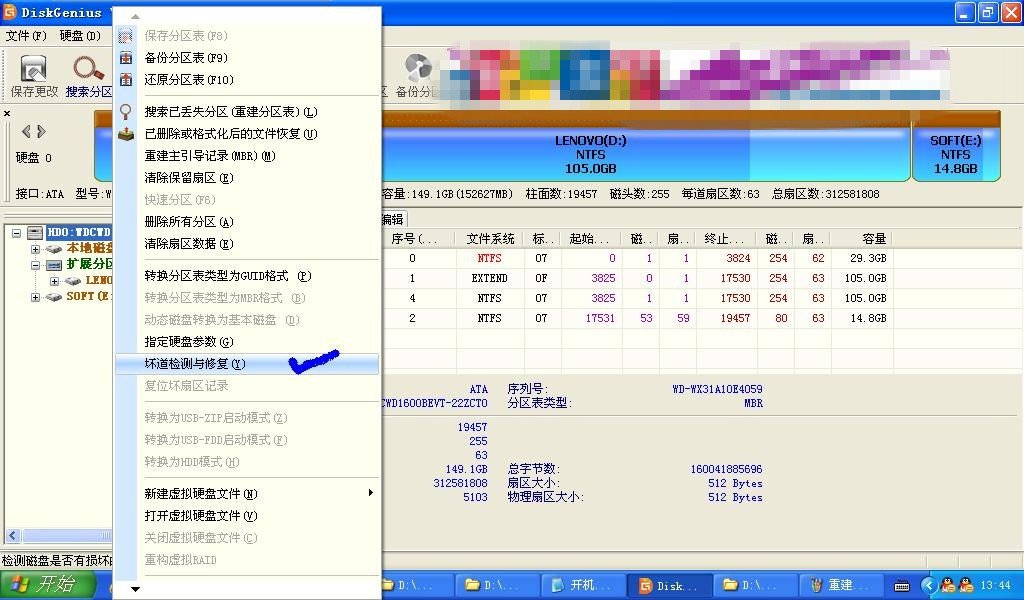Click serial number WD-WX31A10E4059

(x=717, y=389)
